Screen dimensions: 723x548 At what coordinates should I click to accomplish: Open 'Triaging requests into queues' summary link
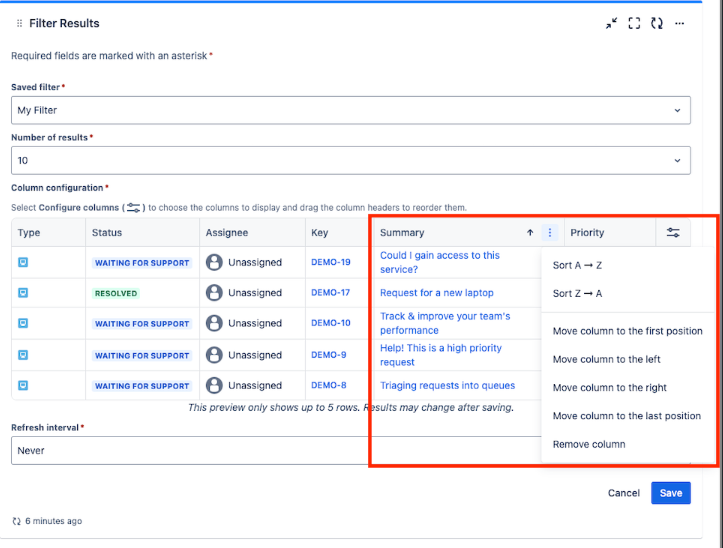[447, 385]
